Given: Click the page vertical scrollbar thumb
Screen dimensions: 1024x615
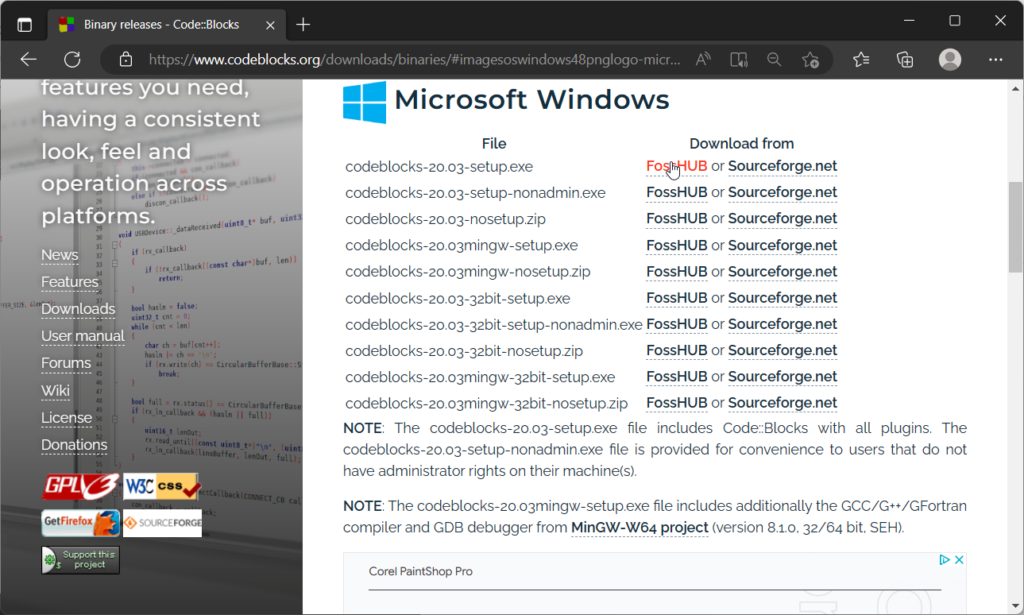Looking at the screenshot, I should click(1016, 227).
